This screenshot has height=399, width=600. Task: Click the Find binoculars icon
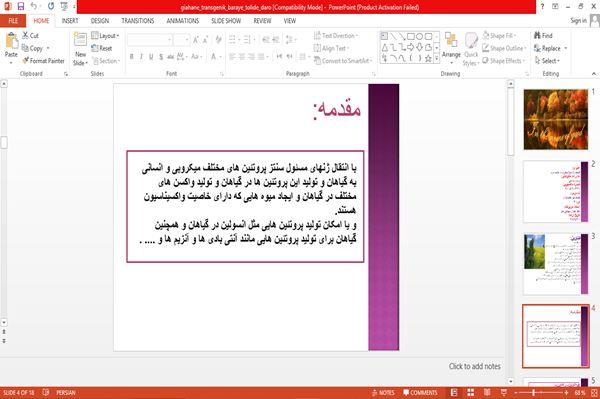[x=537, y=35]
